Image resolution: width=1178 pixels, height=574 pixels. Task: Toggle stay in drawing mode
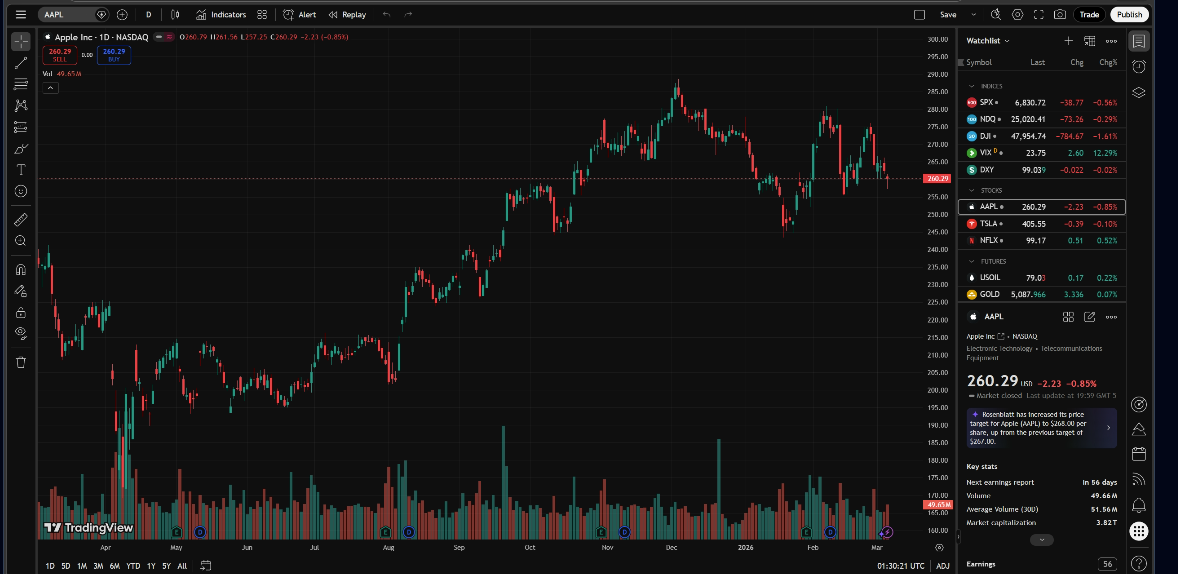(20, 291)
